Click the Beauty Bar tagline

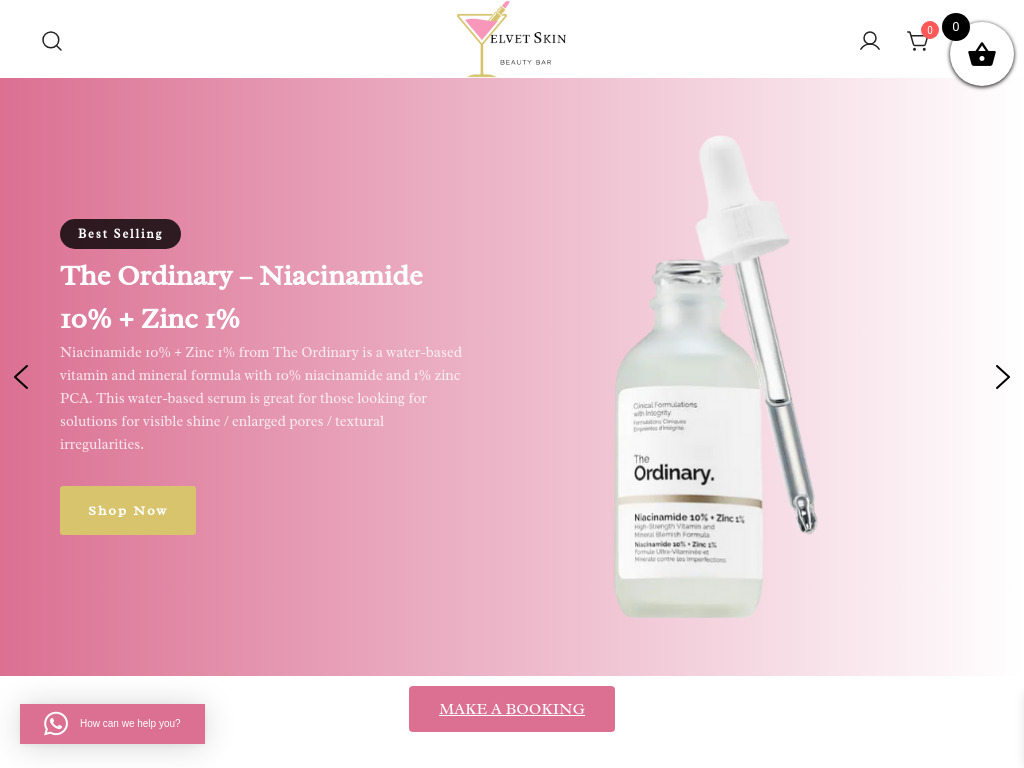[x=526, y=62]
